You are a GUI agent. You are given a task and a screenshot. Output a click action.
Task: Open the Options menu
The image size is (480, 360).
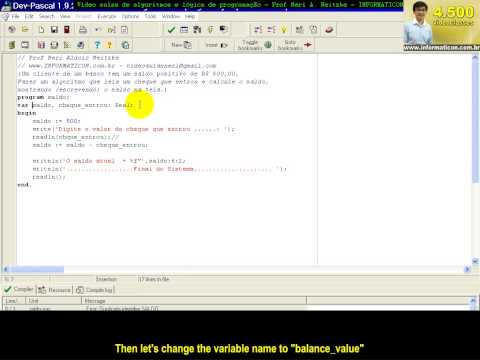point(130,16)
